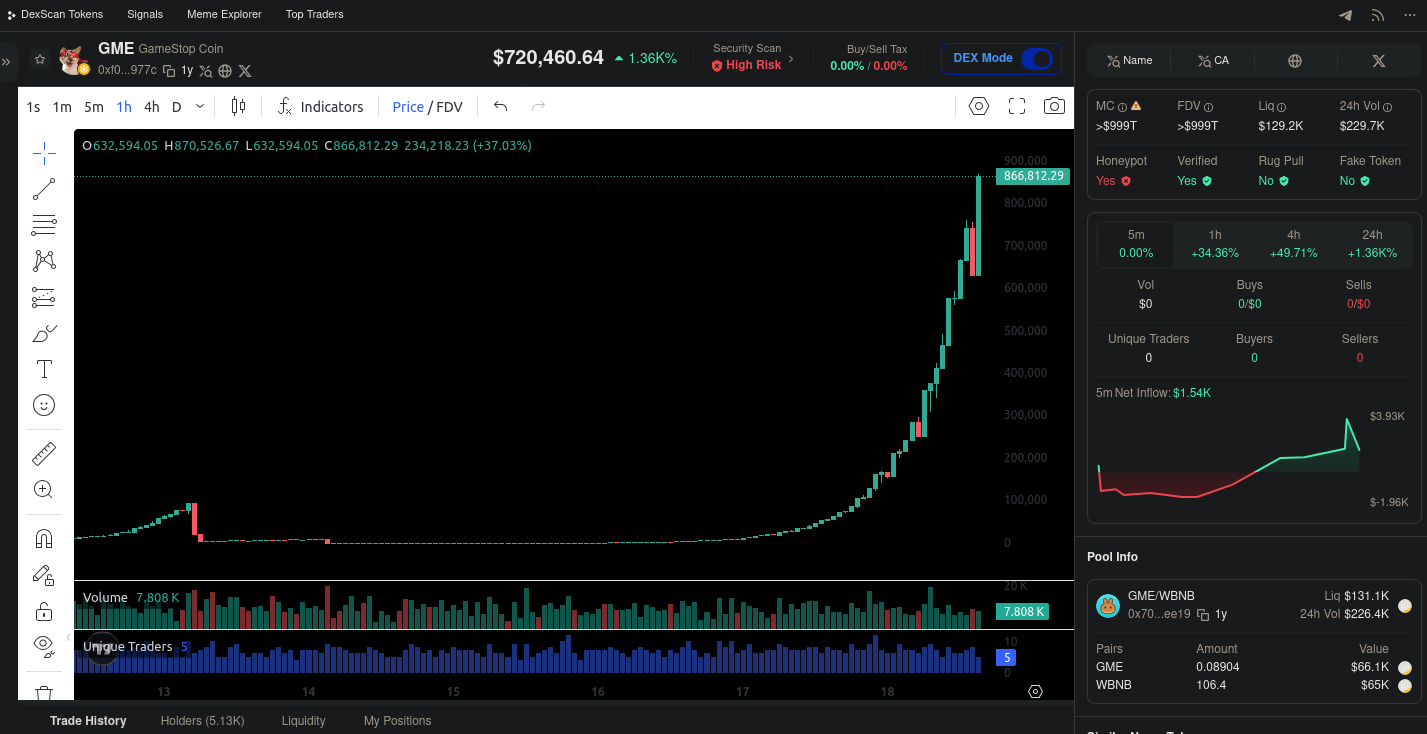Collapse the drawing toolbar with the small arrow
The height and width of the screenshot is (734, 1427).
[69, 637]
